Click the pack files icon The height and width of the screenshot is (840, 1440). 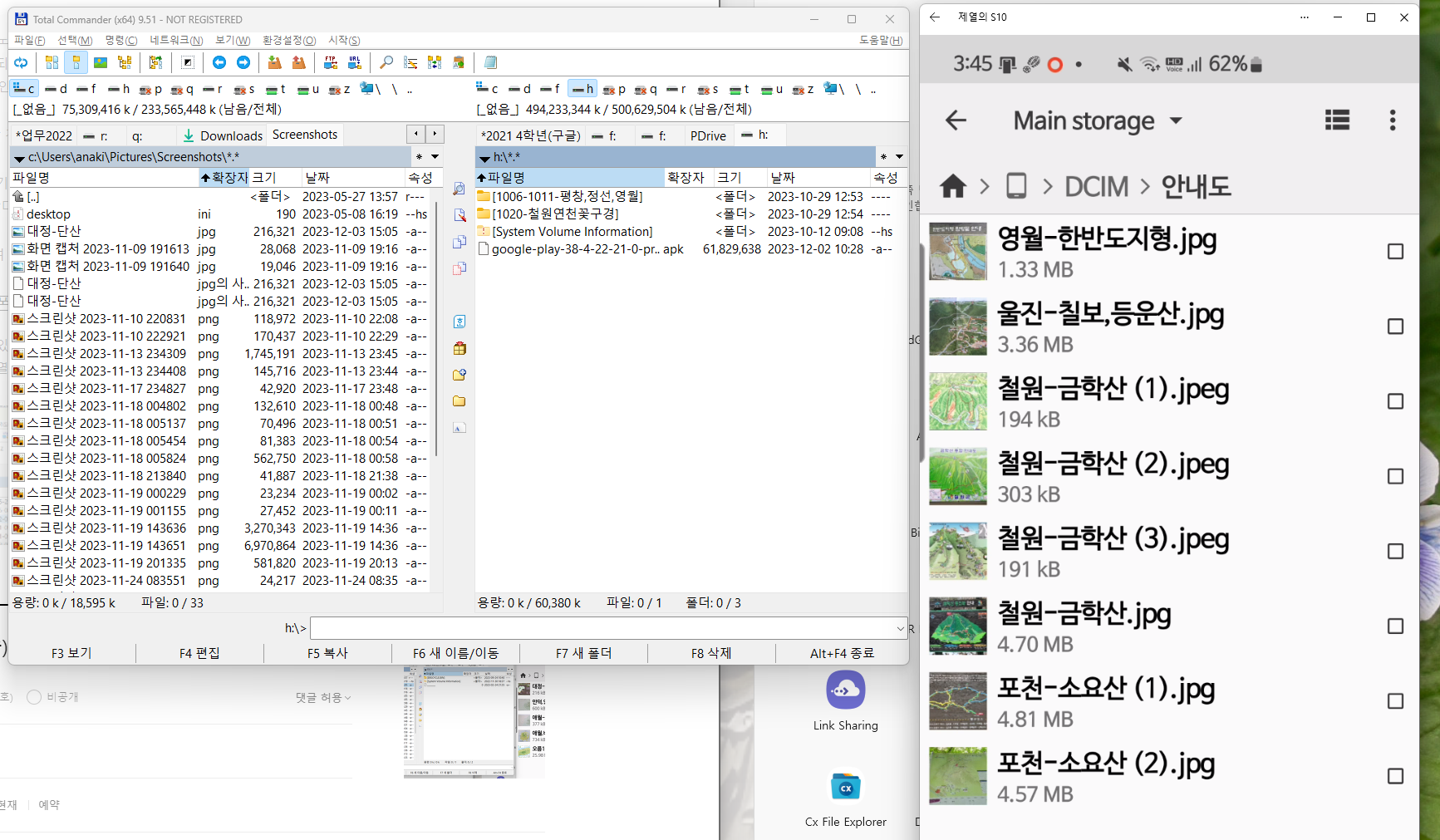coord(274,62)
